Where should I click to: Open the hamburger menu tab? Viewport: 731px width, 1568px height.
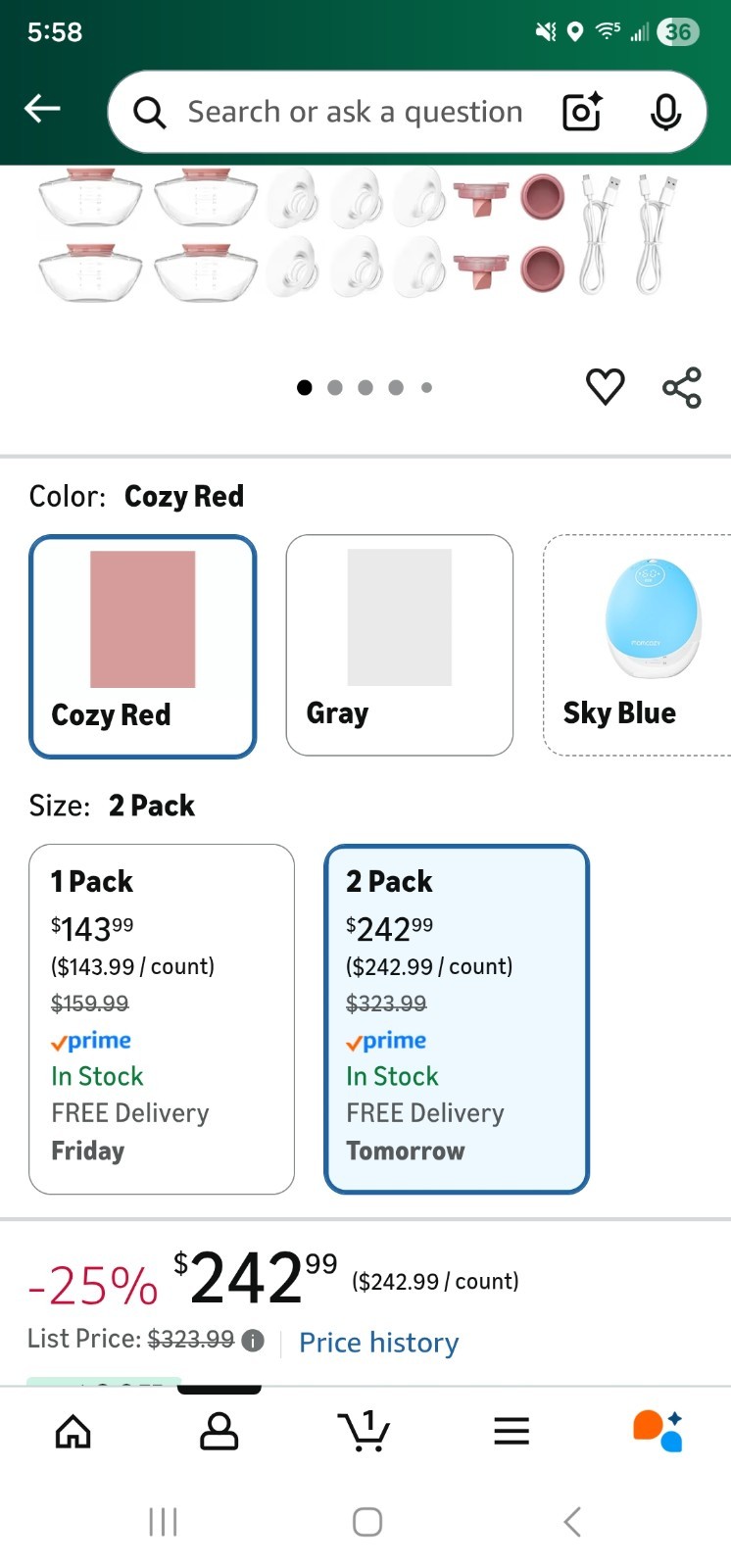tap(512, 1432)
